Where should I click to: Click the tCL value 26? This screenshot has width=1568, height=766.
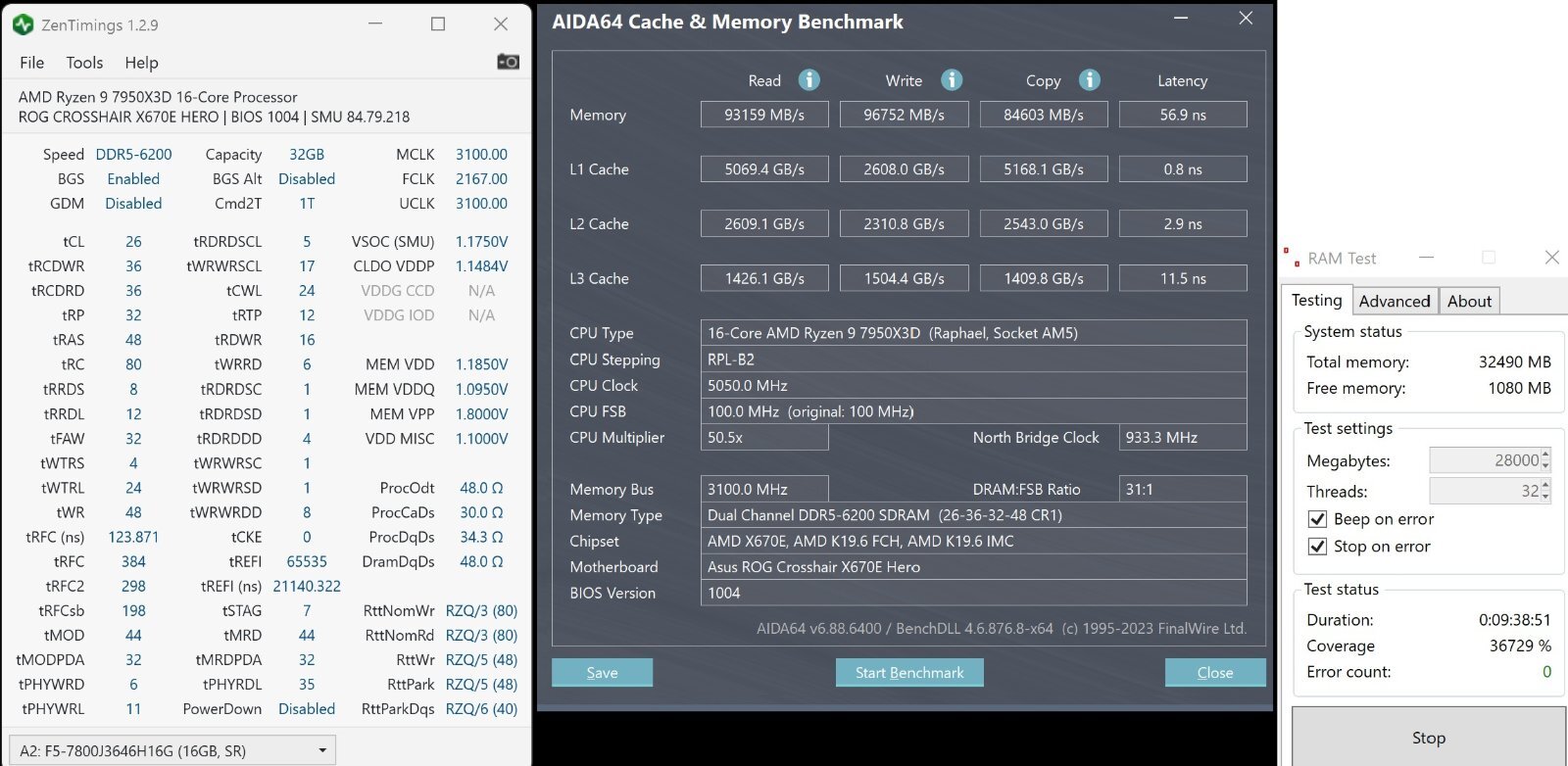click(x=133, y=242)
